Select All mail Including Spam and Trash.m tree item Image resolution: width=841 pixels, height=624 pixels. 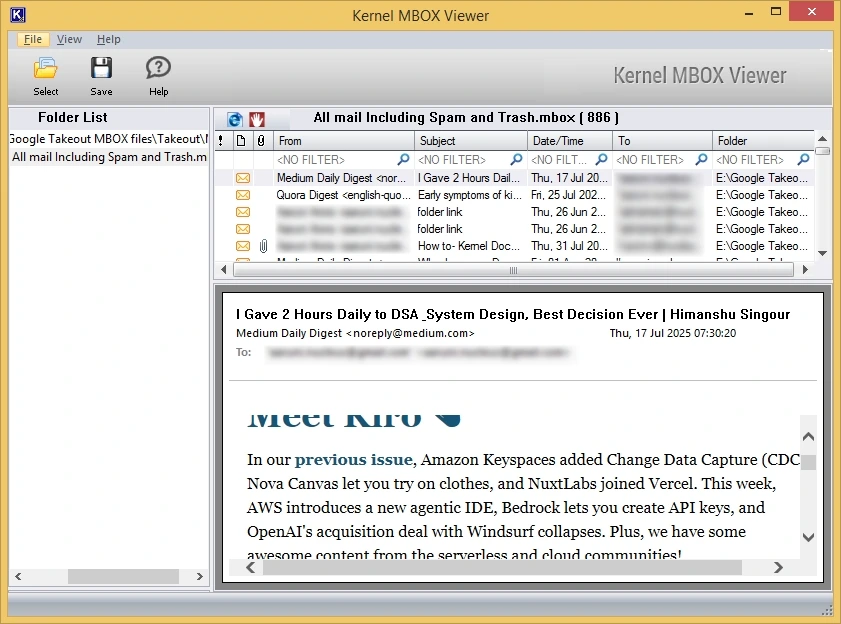(x=109, y=157)
